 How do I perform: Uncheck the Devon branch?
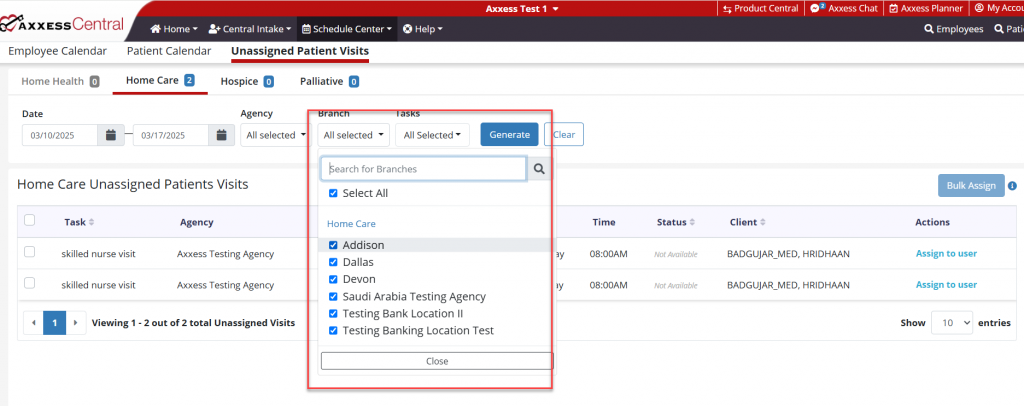pos(333,279)
